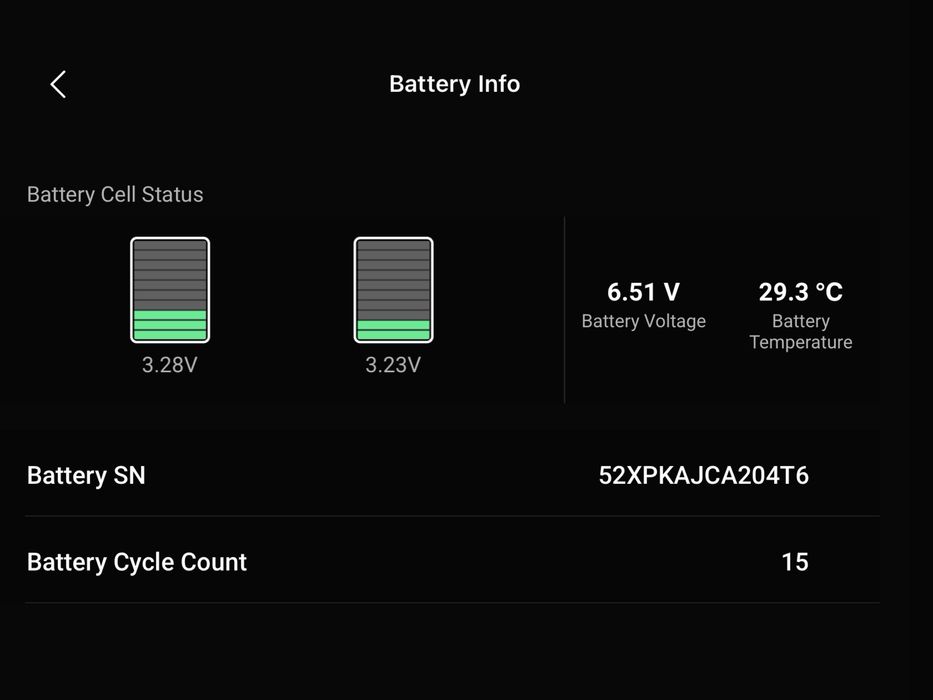Screen dimensions: 933x700
Task: Click the vertical divider beside the cell status
Action: [x=565, y=310]
